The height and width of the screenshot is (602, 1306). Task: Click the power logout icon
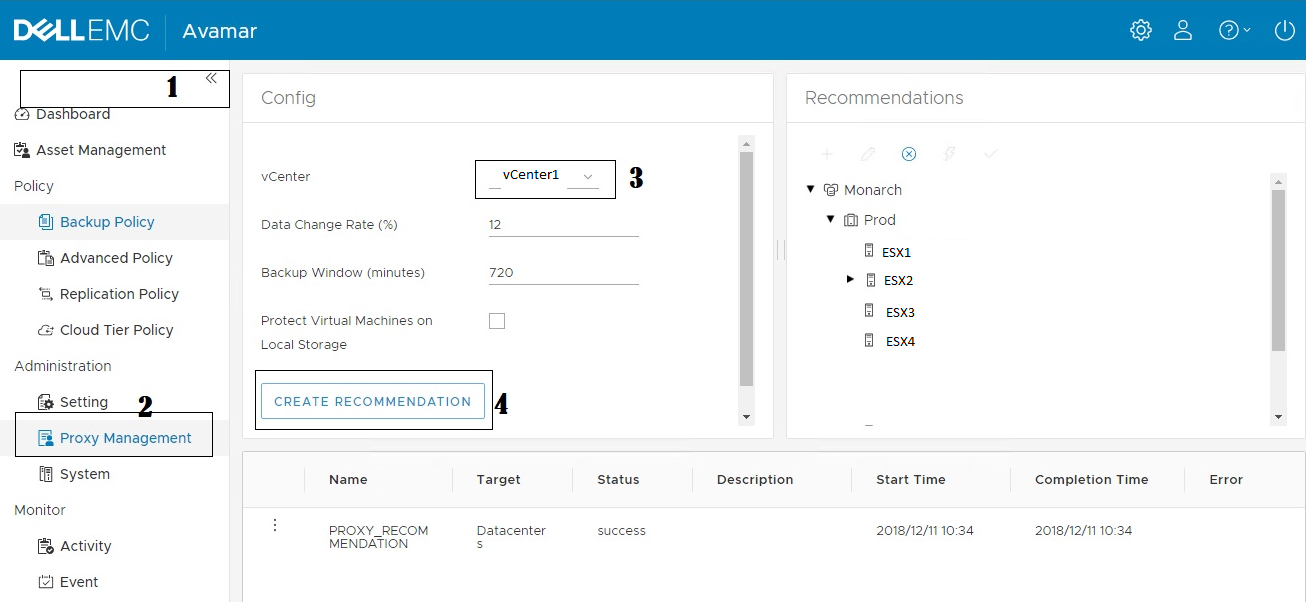1285,30
